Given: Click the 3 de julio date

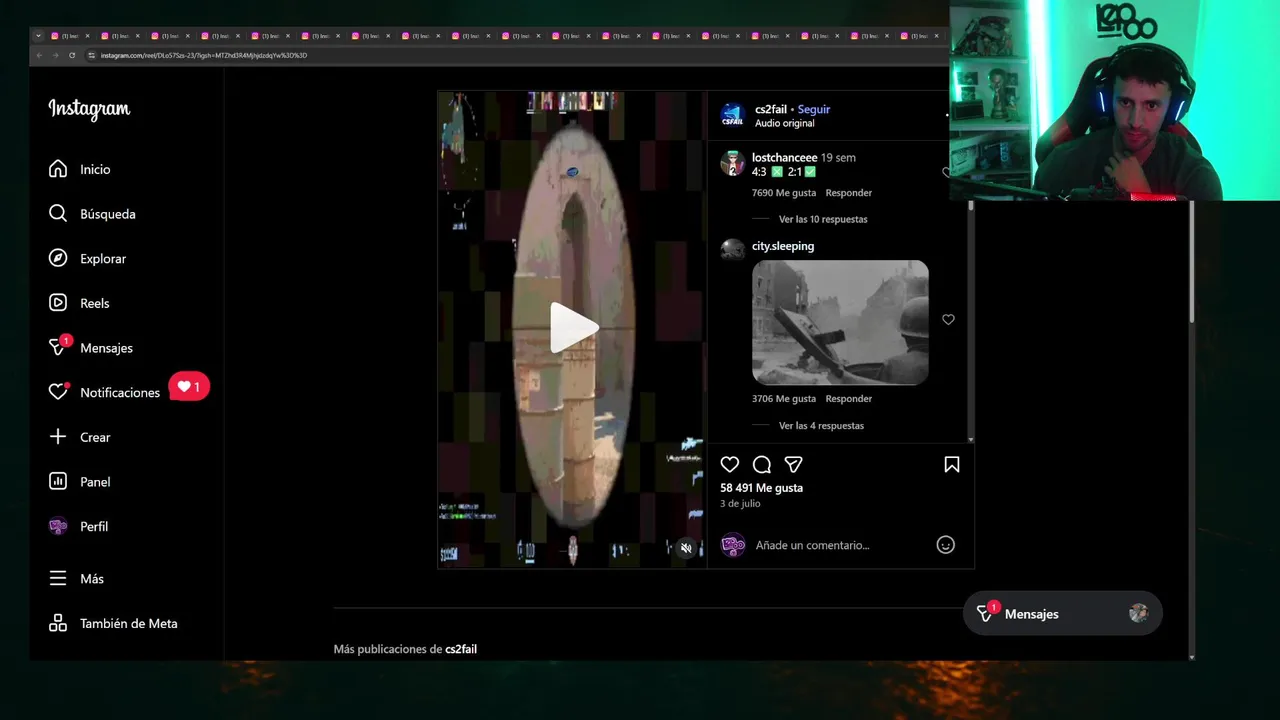Looking at the screenshot, I should [x=740, y=503].
